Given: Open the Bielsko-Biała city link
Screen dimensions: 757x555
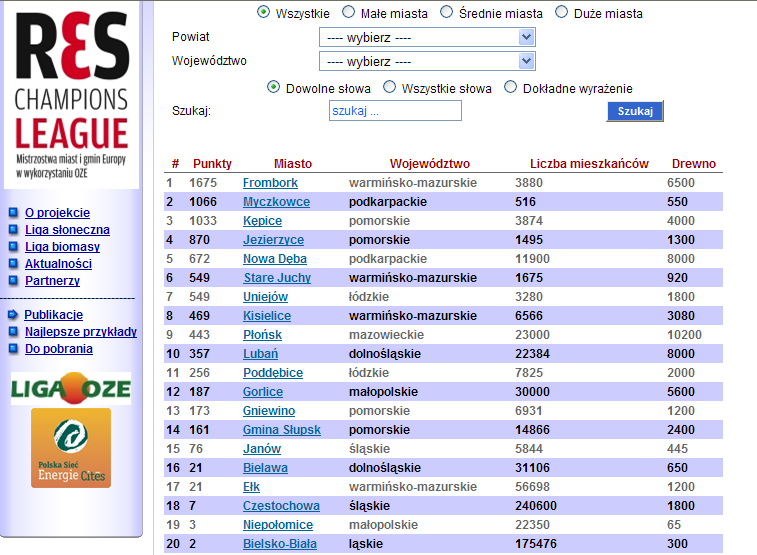Looking at the screenshot, I should tap(280, 544).
